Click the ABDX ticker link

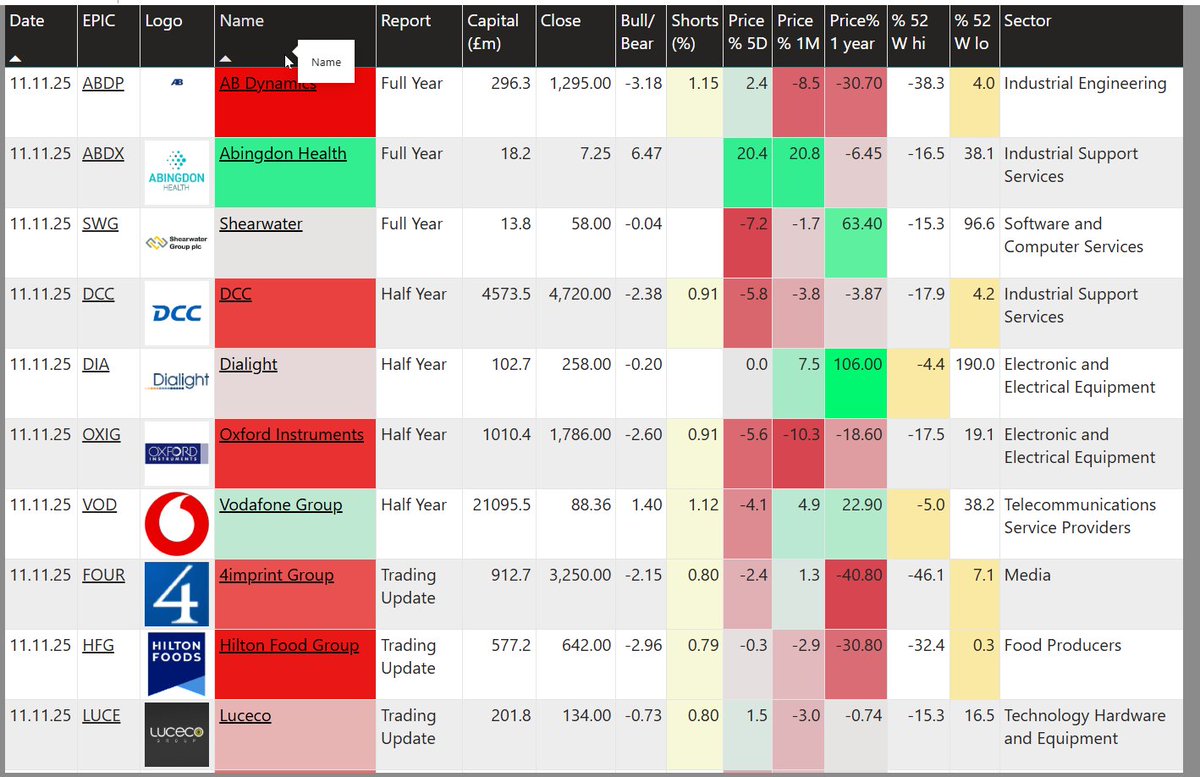click(103, 154)
